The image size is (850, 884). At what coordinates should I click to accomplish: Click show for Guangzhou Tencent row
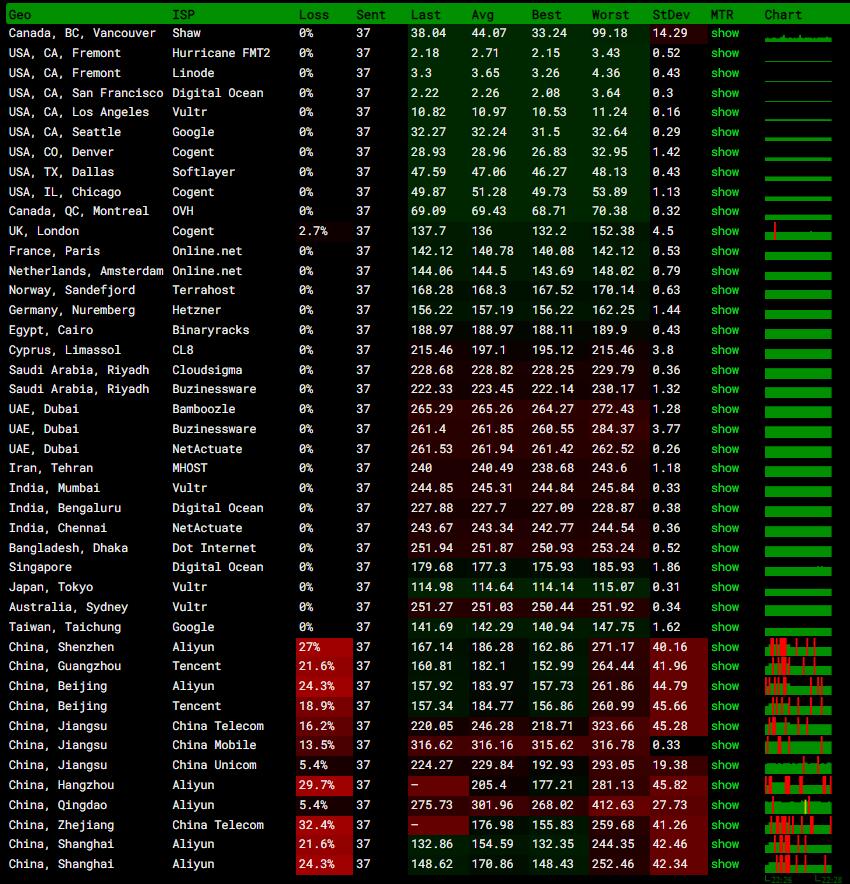[x=725, y=666]
